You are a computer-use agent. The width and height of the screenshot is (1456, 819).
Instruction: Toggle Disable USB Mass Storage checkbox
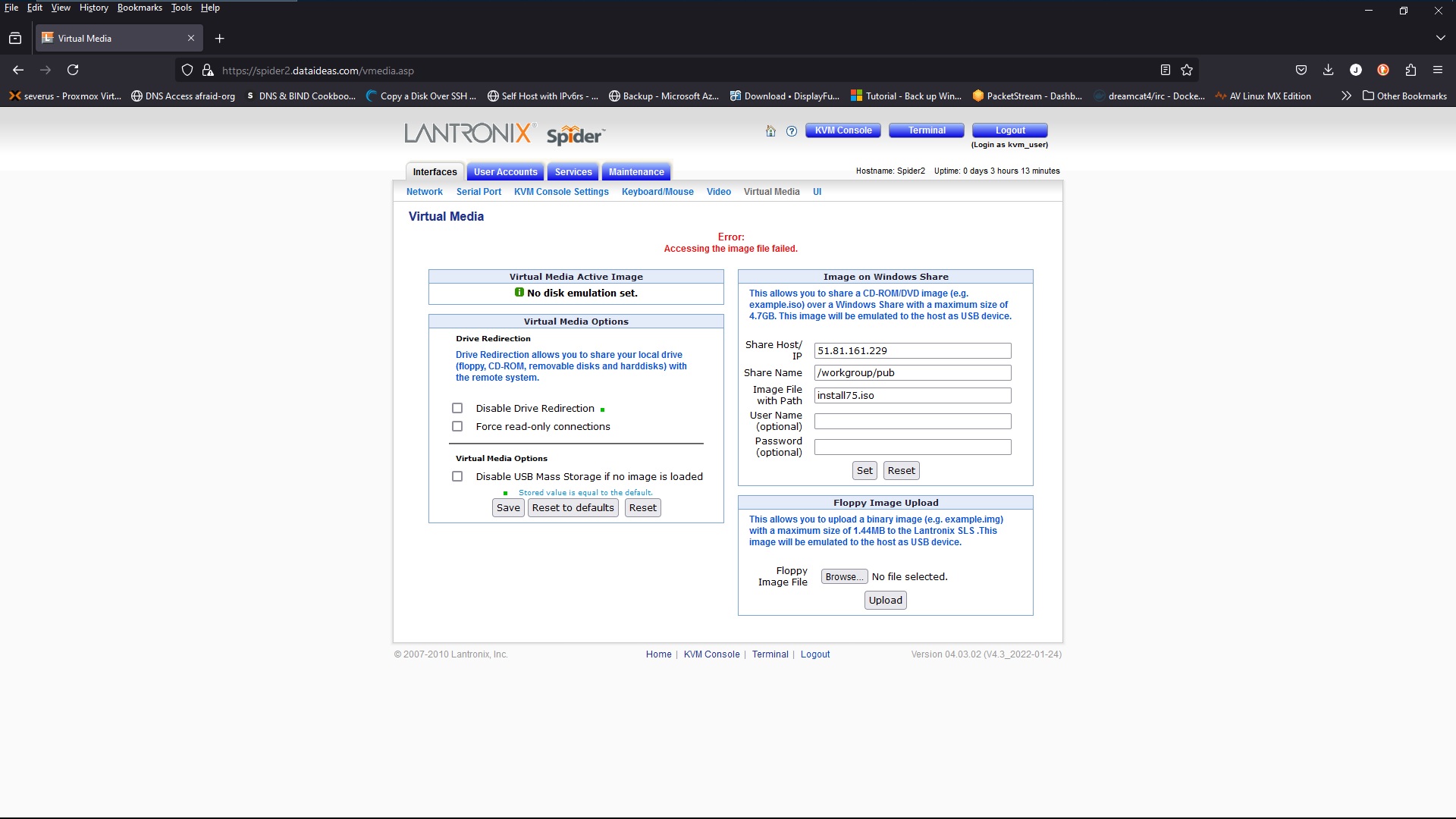(x=457, y=476)
